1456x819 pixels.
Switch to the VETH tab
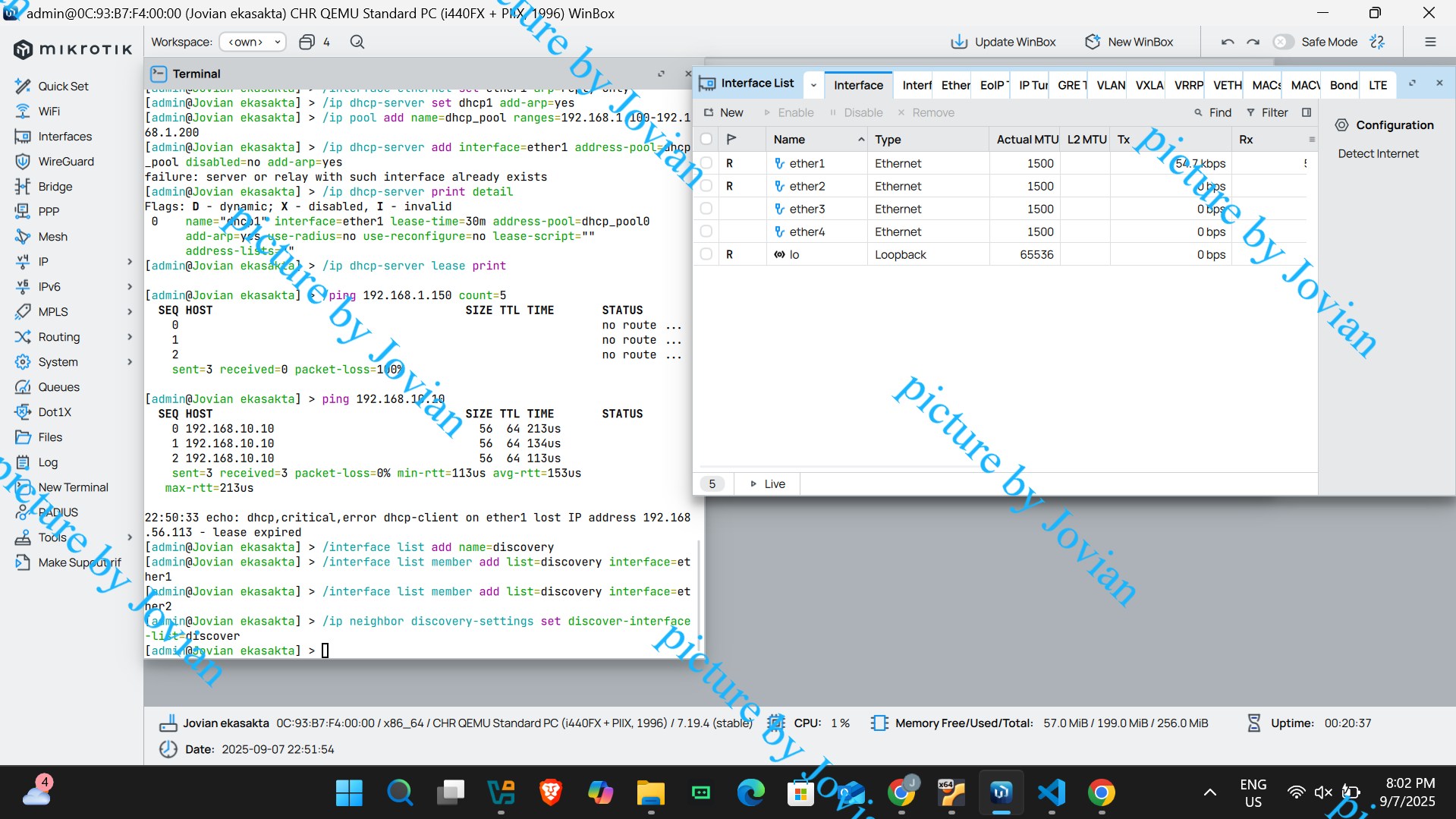[1227, 86]
